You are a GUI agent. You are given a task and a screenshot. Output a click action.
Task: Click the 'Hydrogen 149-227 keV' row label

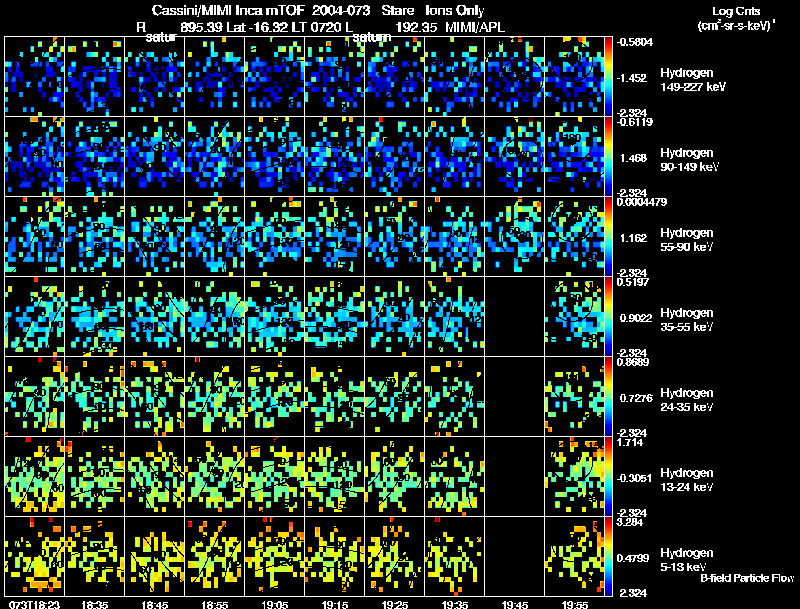[x=693, y=80]
